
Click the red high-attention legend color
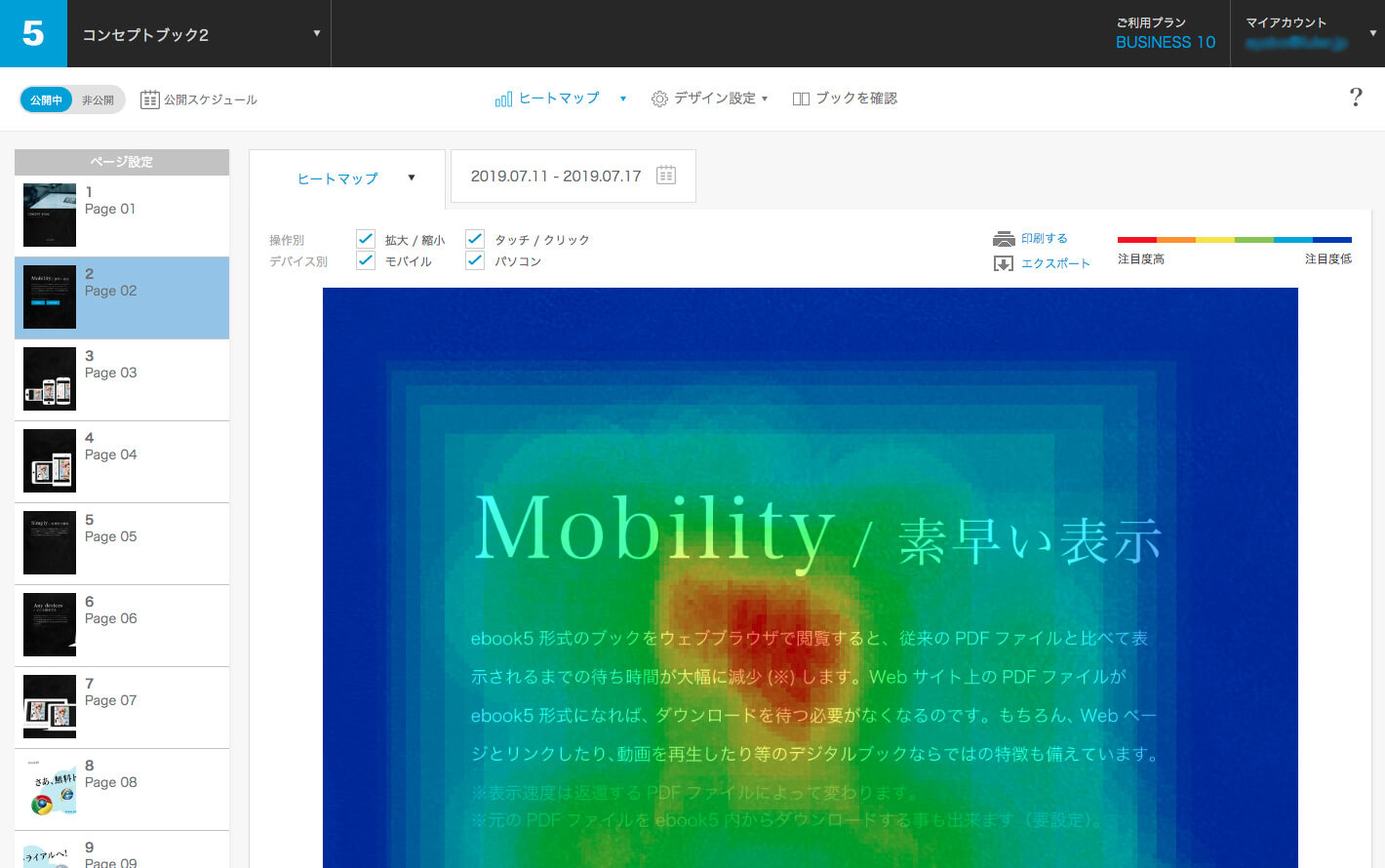point(1137,239)
